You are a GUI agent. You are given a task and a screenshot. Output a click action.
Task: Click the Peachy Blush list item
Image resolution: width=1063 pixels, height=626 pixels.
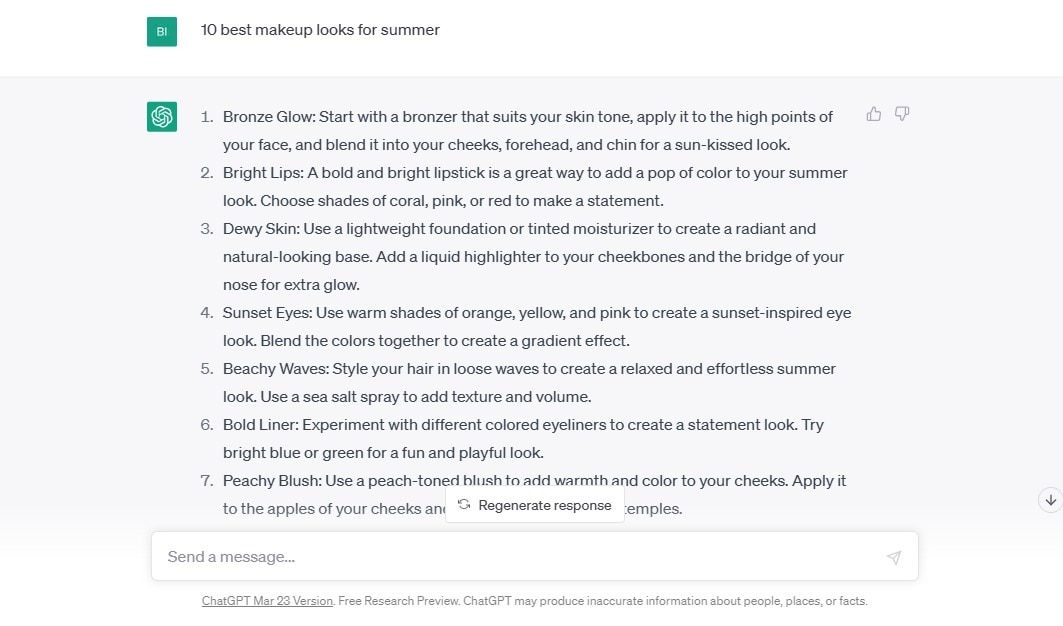534,481
